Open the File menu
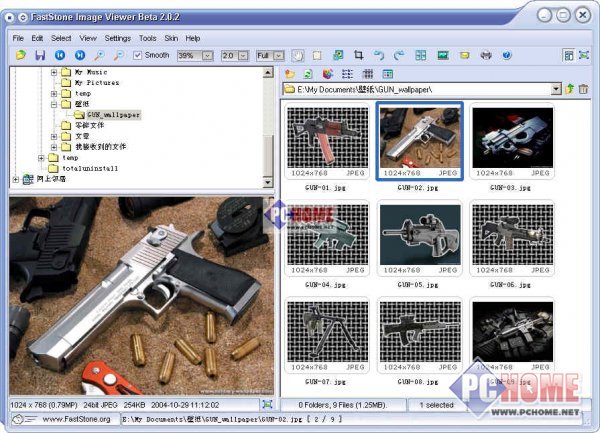This screenshot has width=600, height=433. click(18, 38)
